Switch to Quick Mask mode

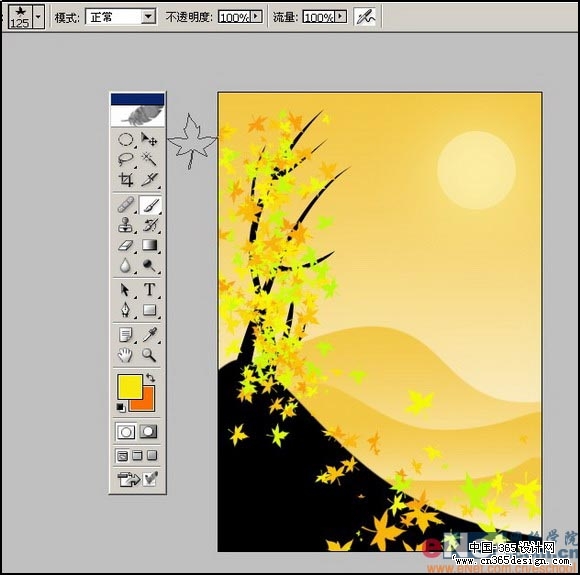coord(149,432)
